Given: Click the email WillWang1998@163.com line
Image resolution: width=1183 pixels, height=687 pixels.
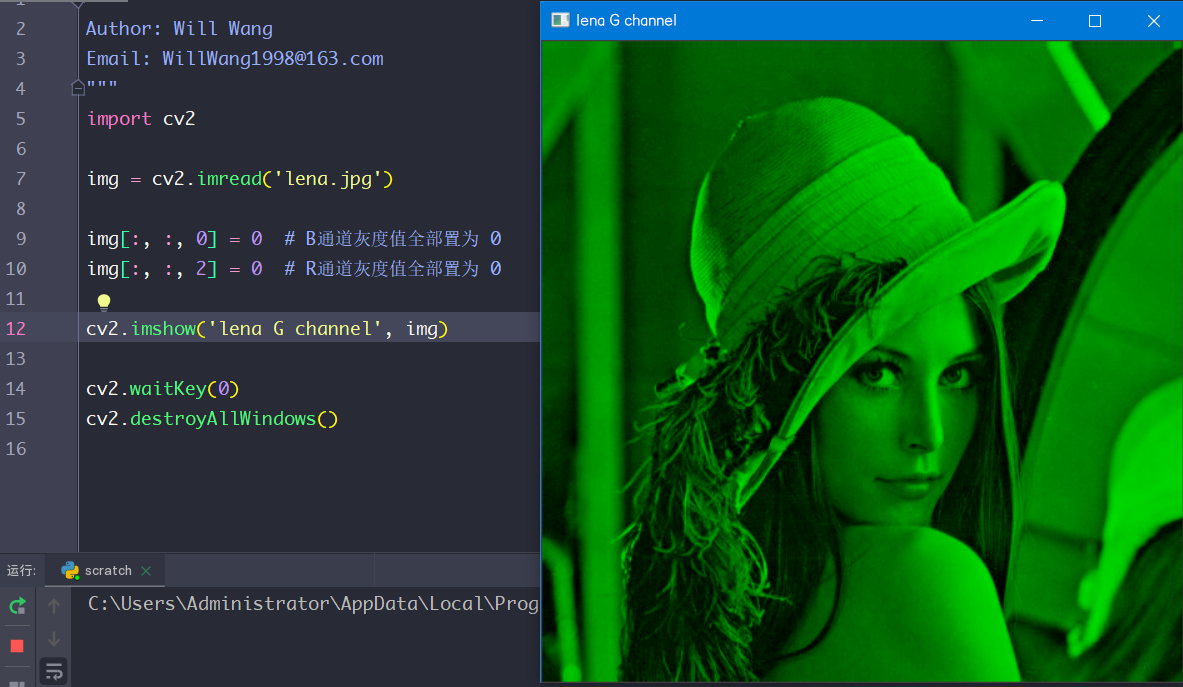Looking at the screenshot, I should [235, 58].
